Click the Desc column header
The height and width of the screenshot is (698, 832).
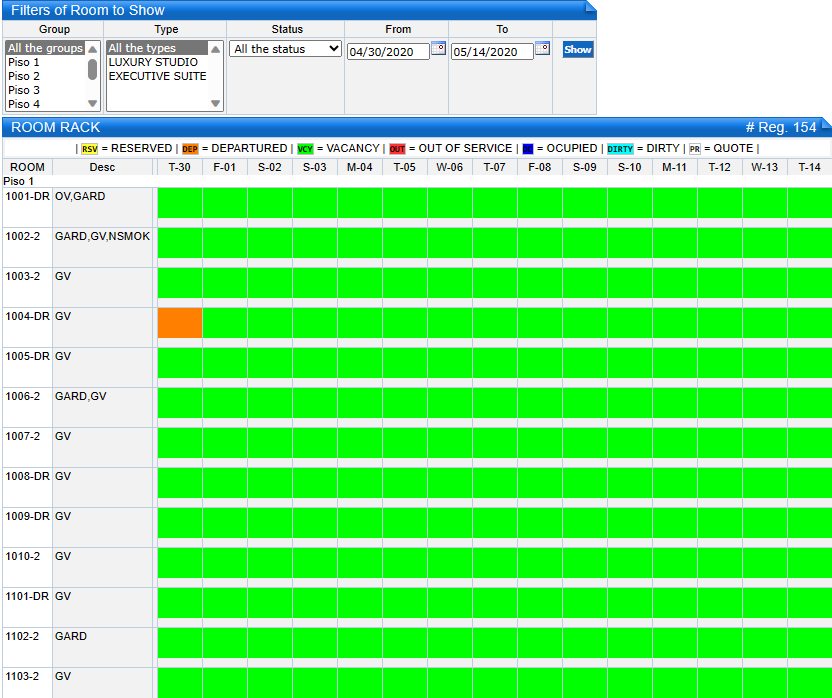pyautogui.click(x=102, y=167)
